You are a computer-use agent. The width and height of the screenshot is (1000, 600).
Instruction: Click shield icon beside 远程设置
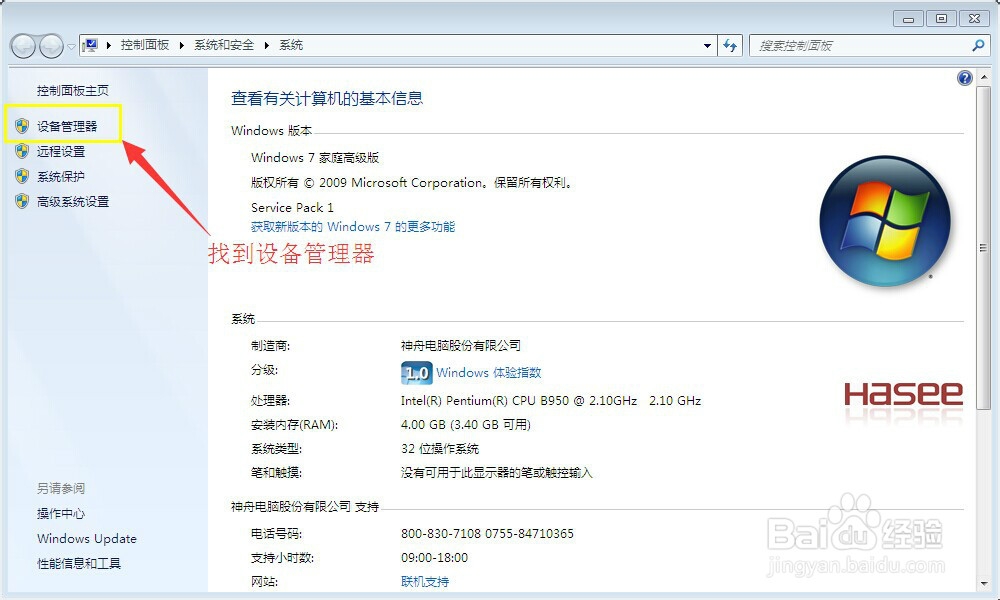[x=22, y=151]
